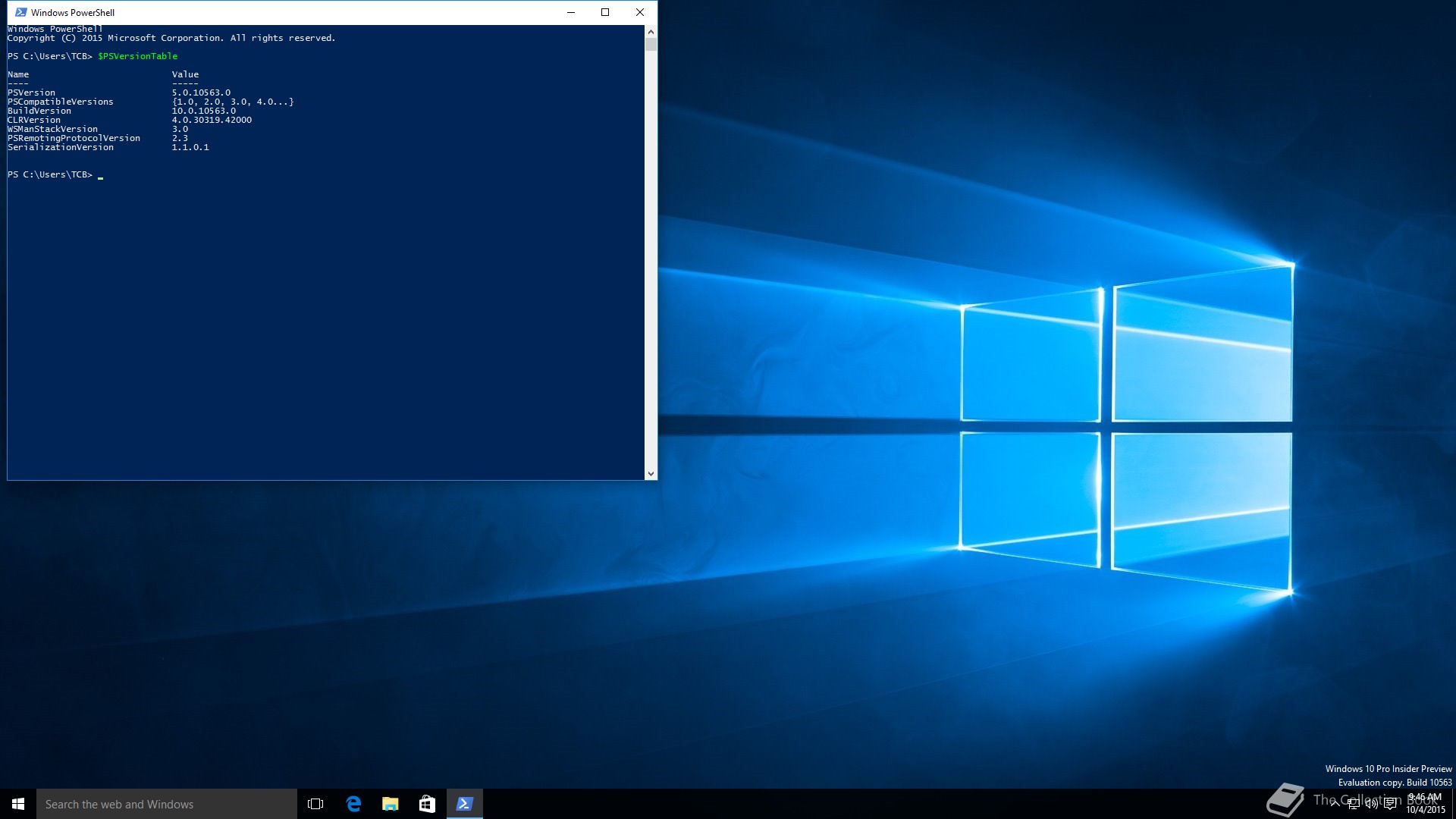
Task: Close the Windows PowerShell window
Action: click(640, 12)
